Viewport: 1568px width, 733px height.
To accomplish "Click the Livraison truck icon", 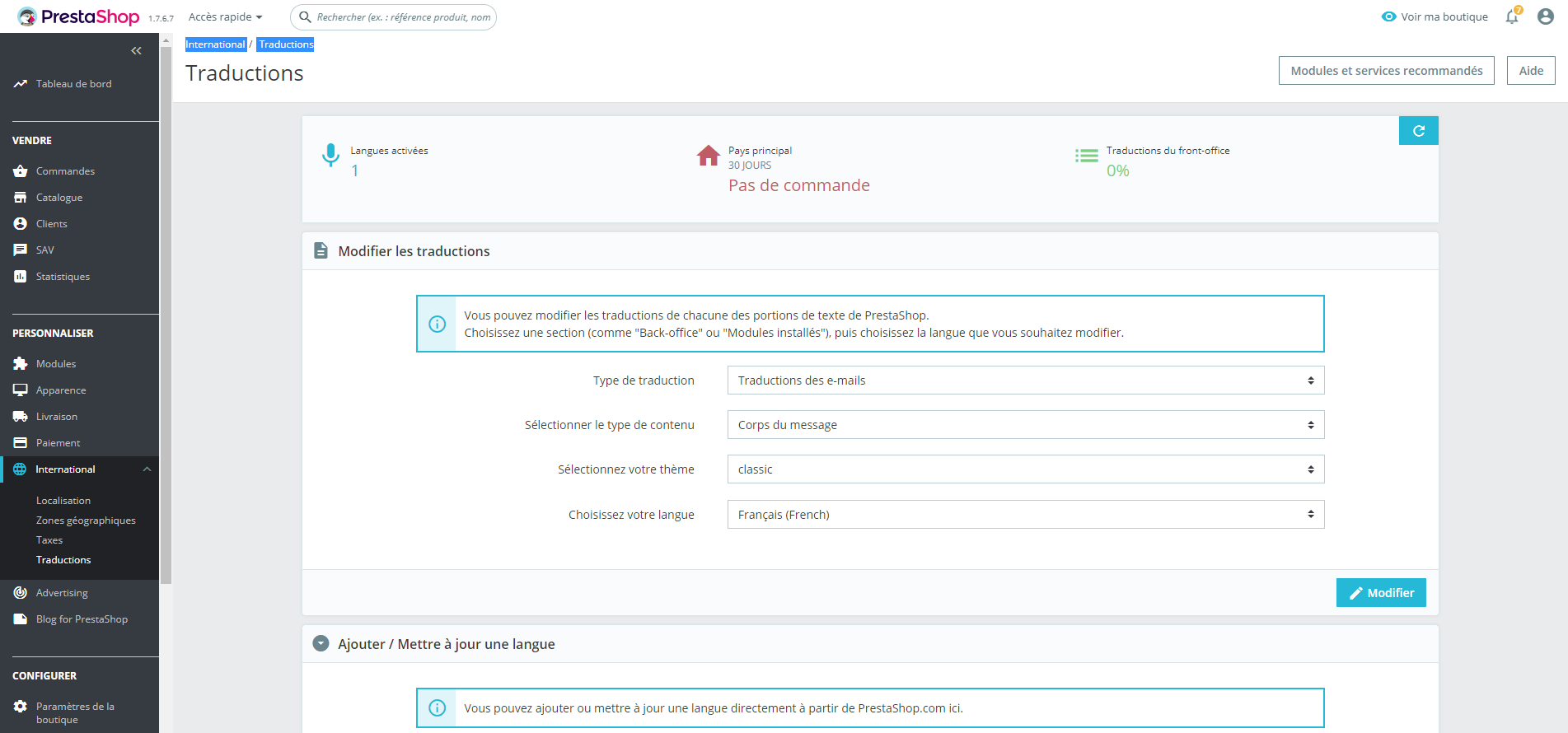I will [21, 417].
